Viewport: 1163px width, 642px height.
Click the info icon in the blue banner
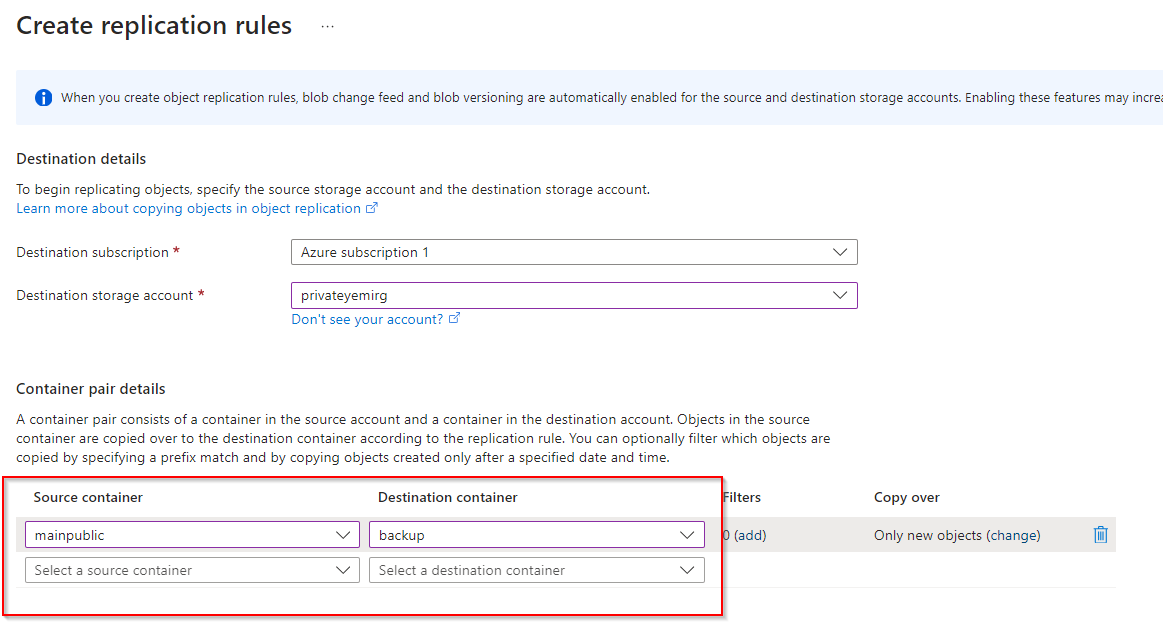coord(43,97)
